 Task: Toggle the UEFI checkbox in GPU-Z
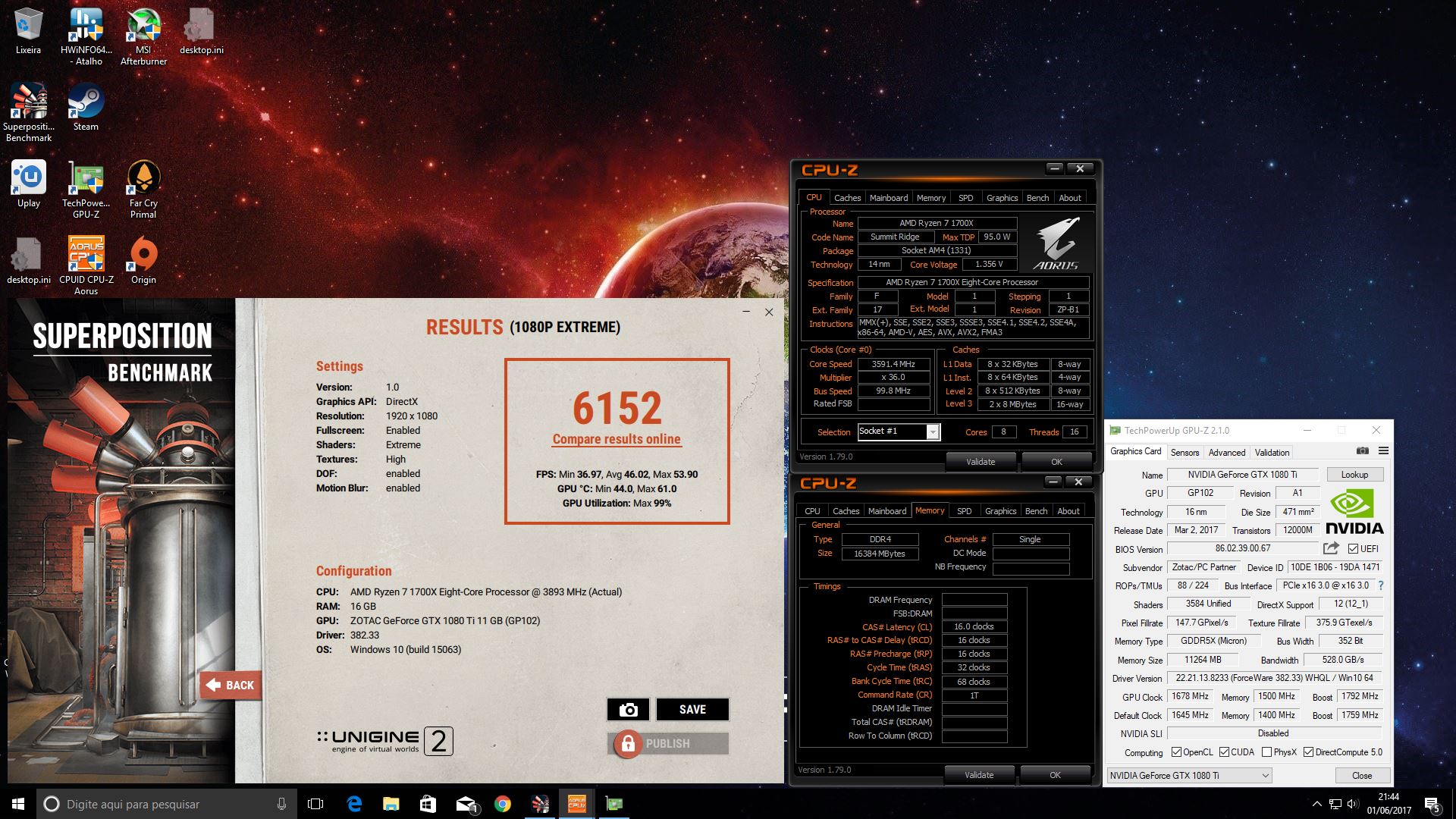click(1353, 549)
